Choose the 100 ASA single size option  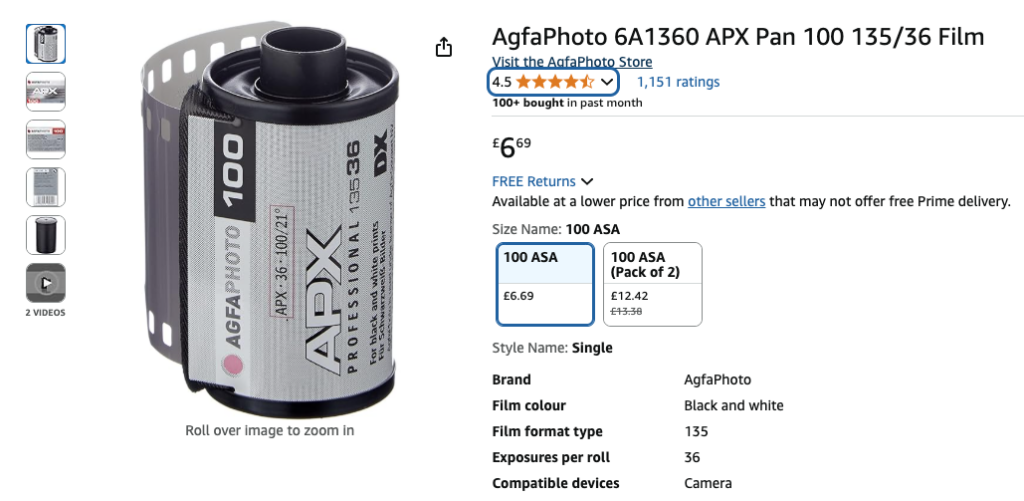(545, 284)
